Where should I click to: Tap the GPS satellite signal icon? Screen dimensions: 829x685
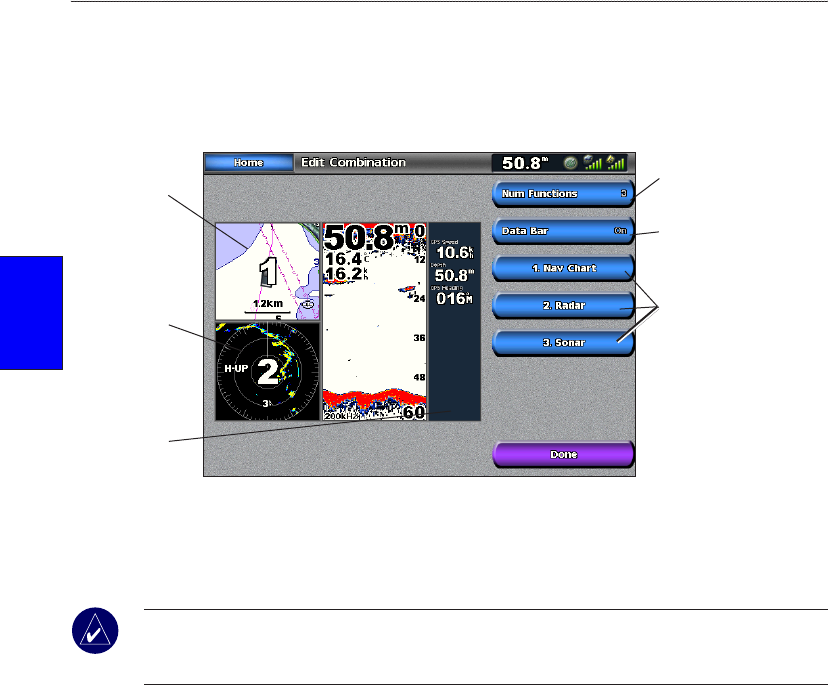(615, 163)
